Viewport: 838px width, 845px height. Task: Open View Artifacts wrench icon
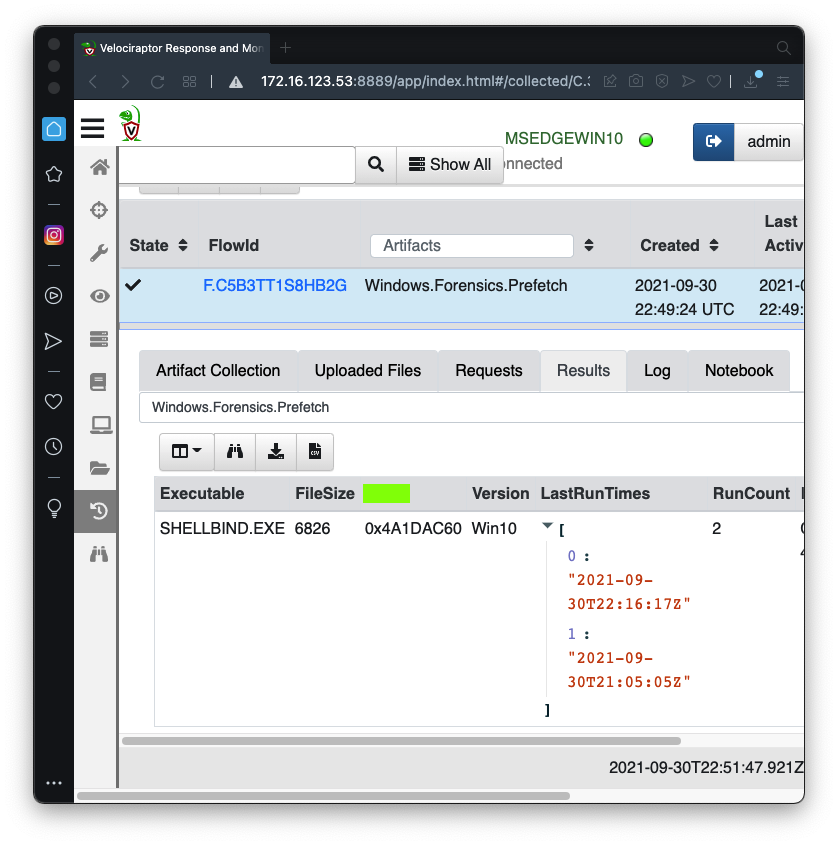pyautogui.click(x=99, y=253)
